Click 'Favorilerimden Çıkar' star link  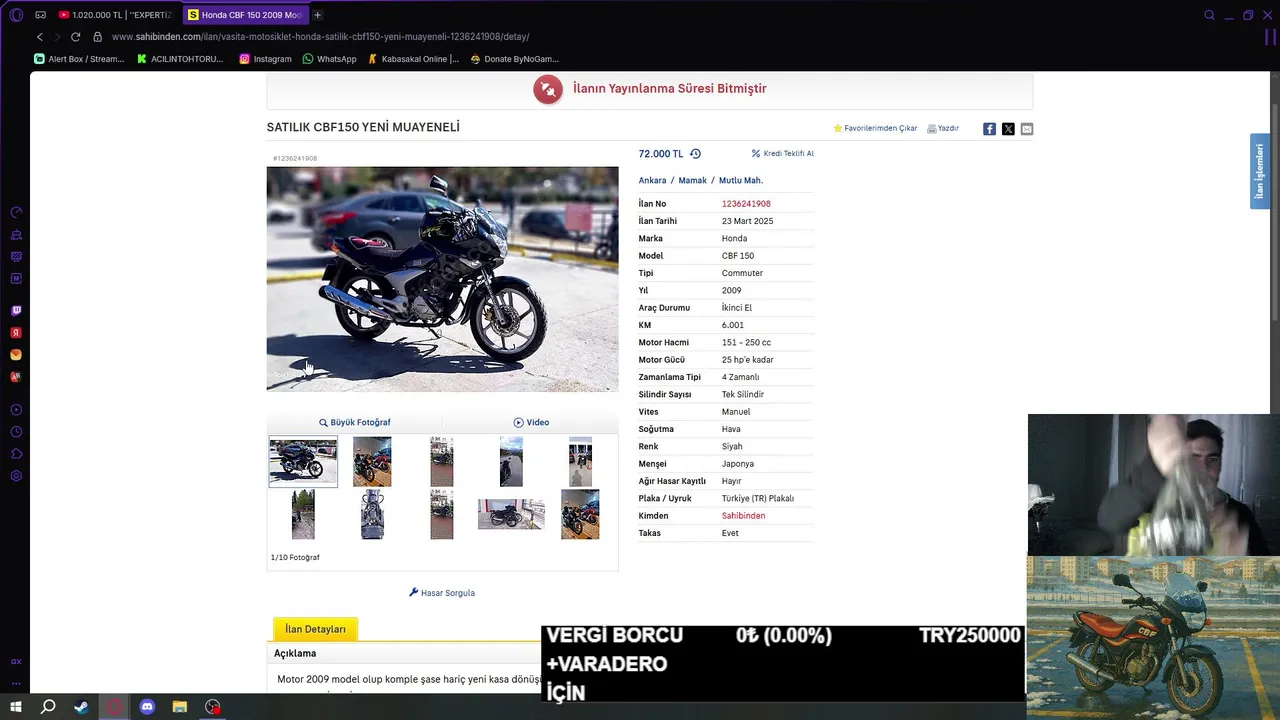[875, 129]
